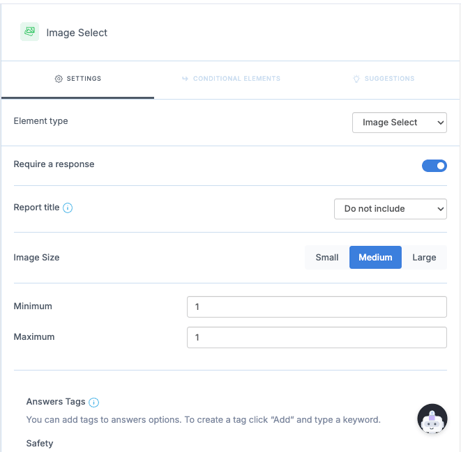The width and height of the screenshot is (461, 452).
Task: Click the lightbulb icon beside Suggestions
Action: (356, 79)
